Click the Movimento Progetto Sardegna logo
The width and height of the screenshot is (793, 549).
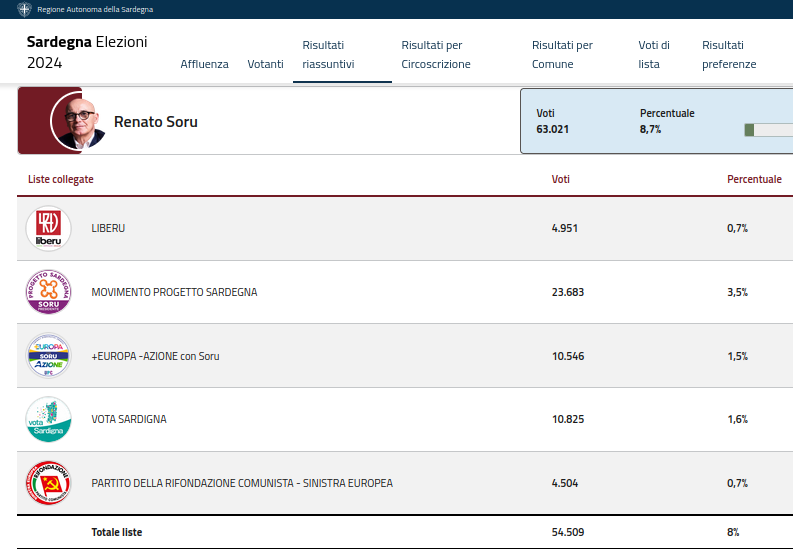click(x=48, y=292)
